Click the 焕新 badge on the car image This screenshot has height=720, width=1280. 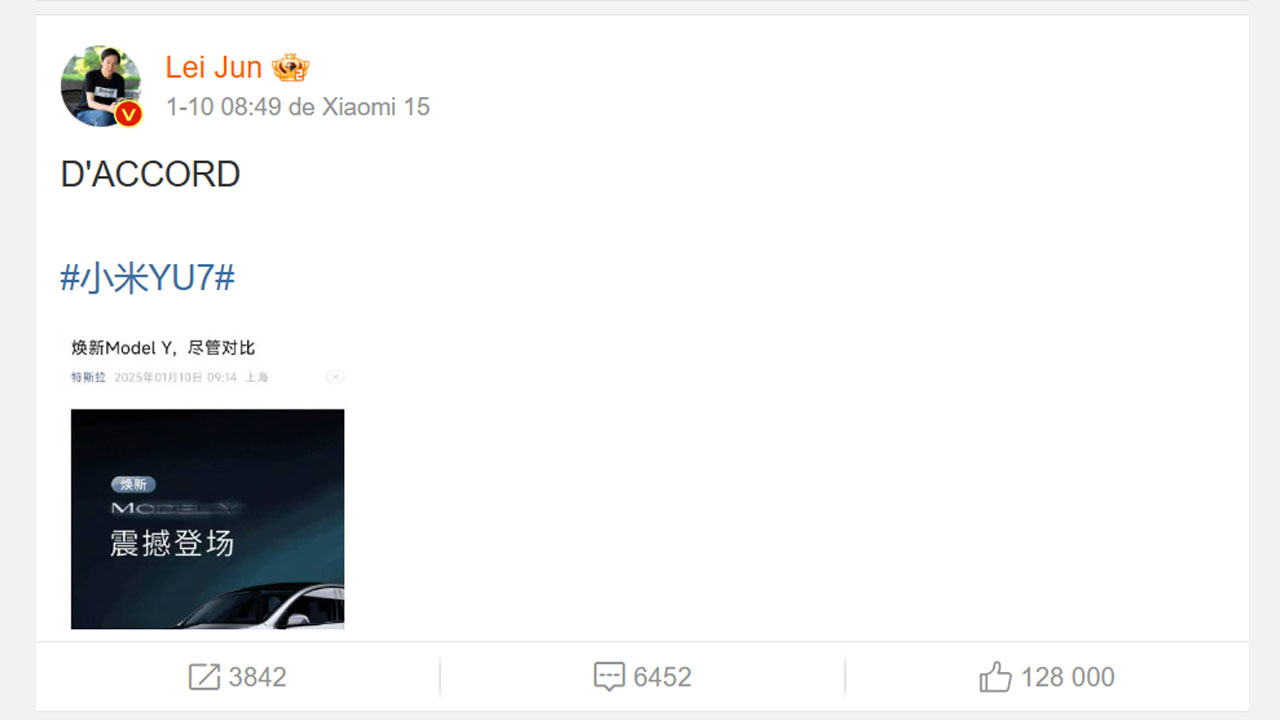[x=133, y=484]
